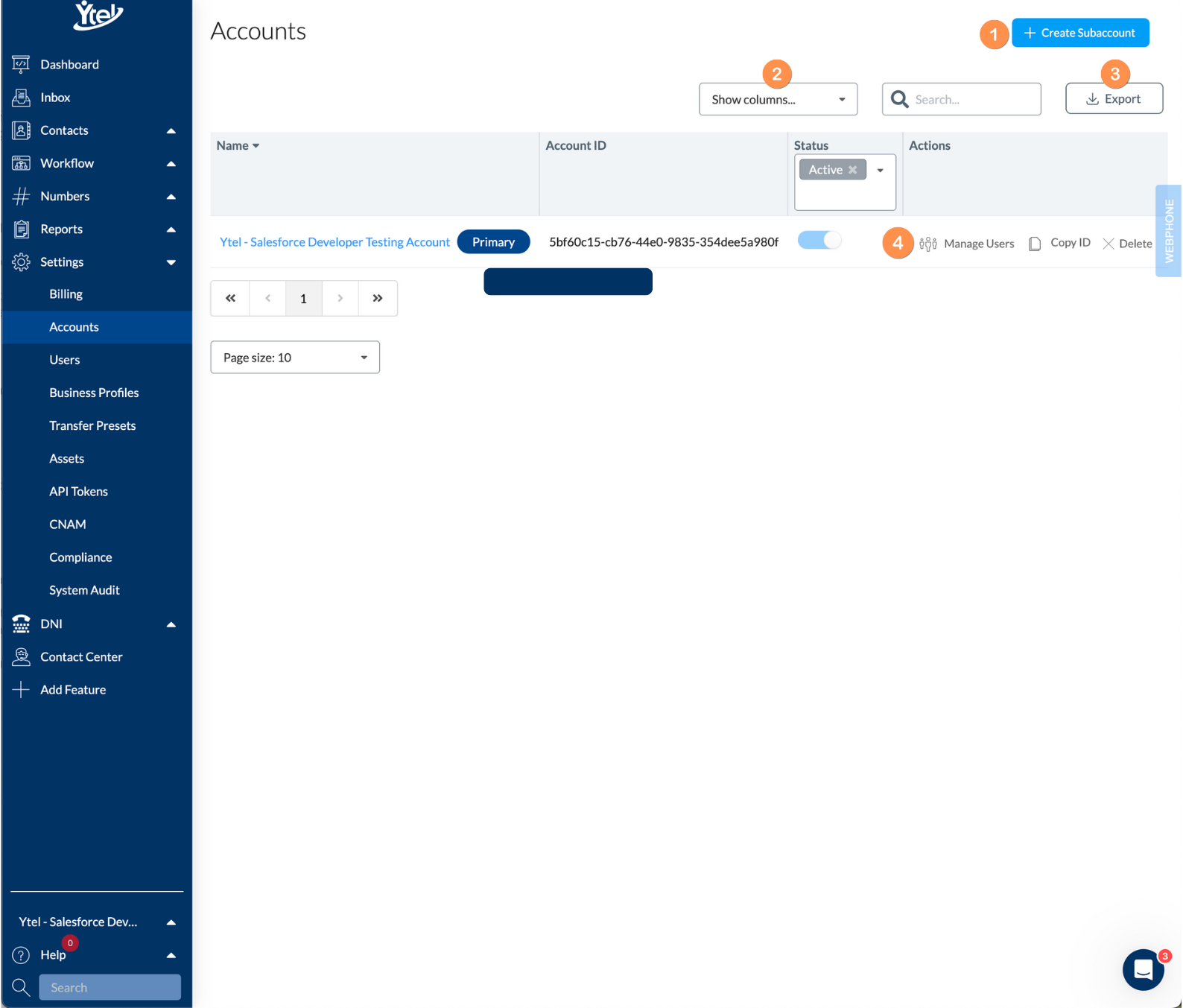Go to first page of results
The width and height of the screenshot is (1183, 1008).
click(x=230, y=298)
